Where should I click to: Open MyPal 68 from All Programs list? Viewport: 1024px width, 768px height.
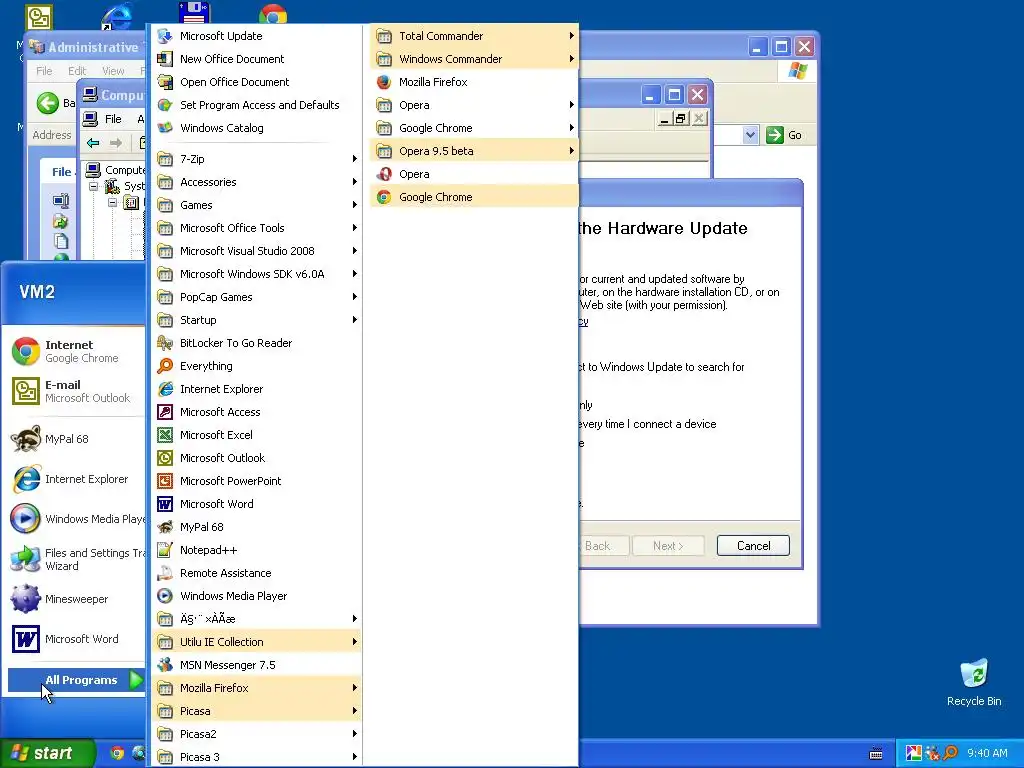[256, 527]
